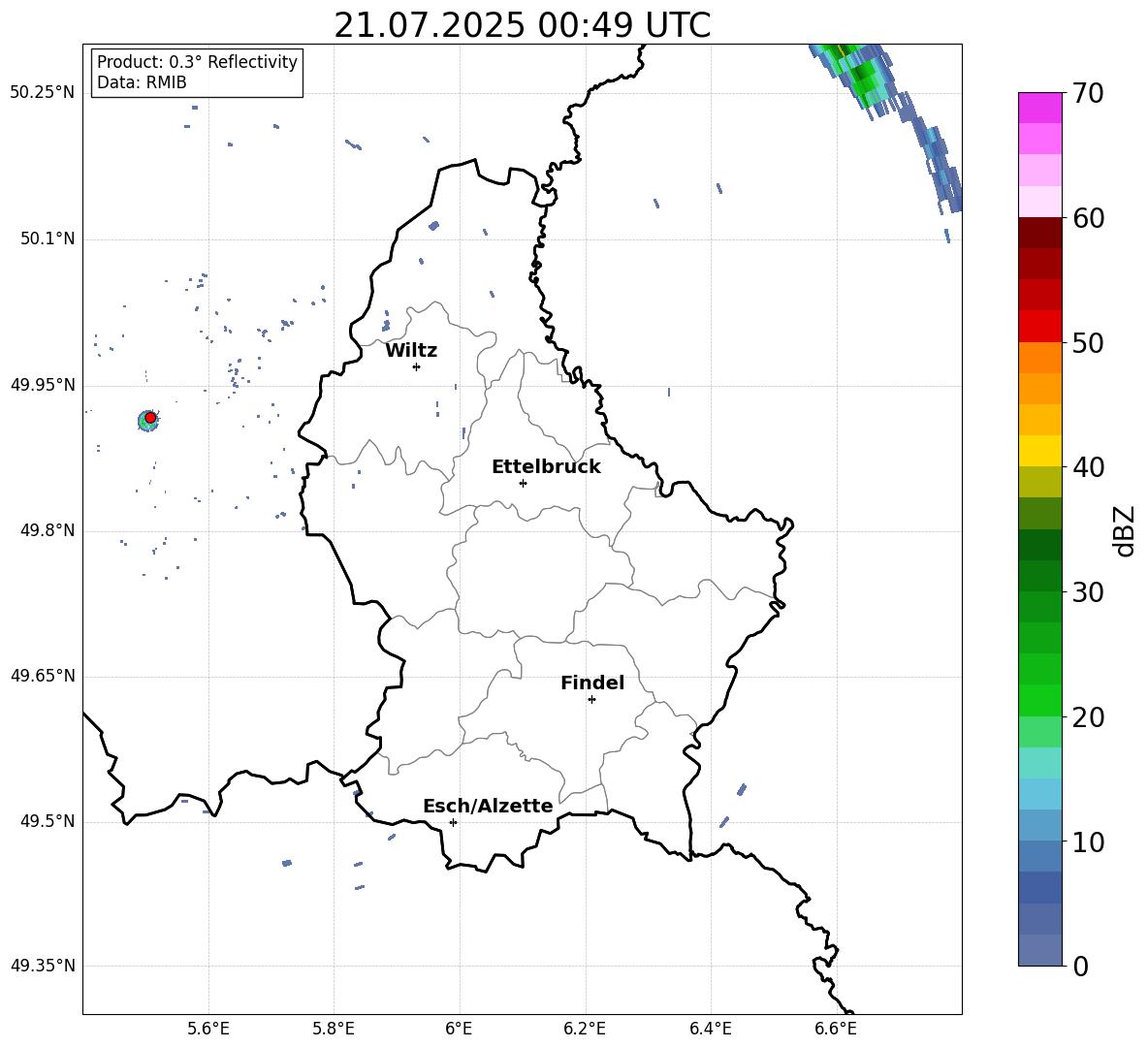Viewport: 1148px width, 1048px height.
Task: Click the 50.1°N latitude label
Action: tap(47, 238)
